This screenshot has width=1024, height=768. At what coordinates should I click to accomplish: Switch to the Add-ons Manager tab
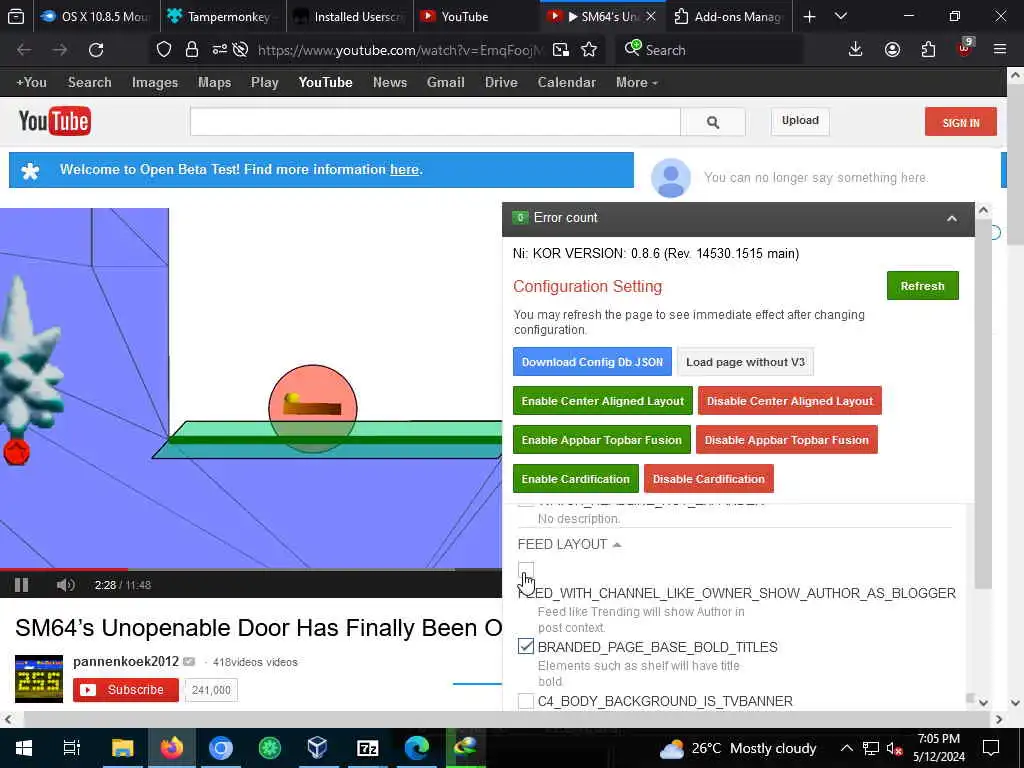tap(730, 16)
